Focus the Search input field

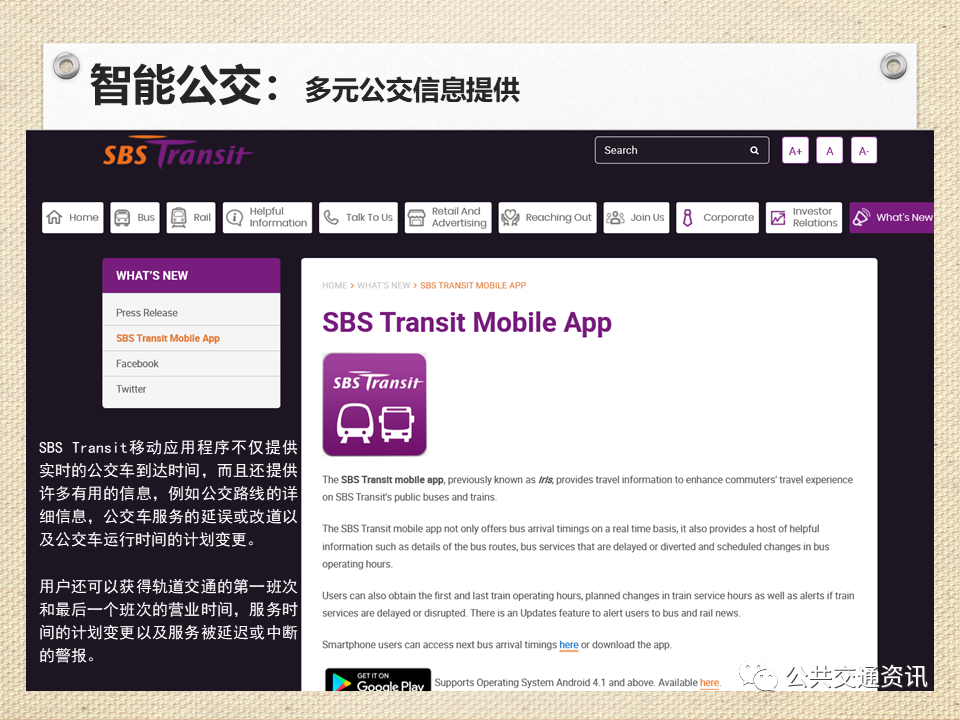click(x=681, y=150)
